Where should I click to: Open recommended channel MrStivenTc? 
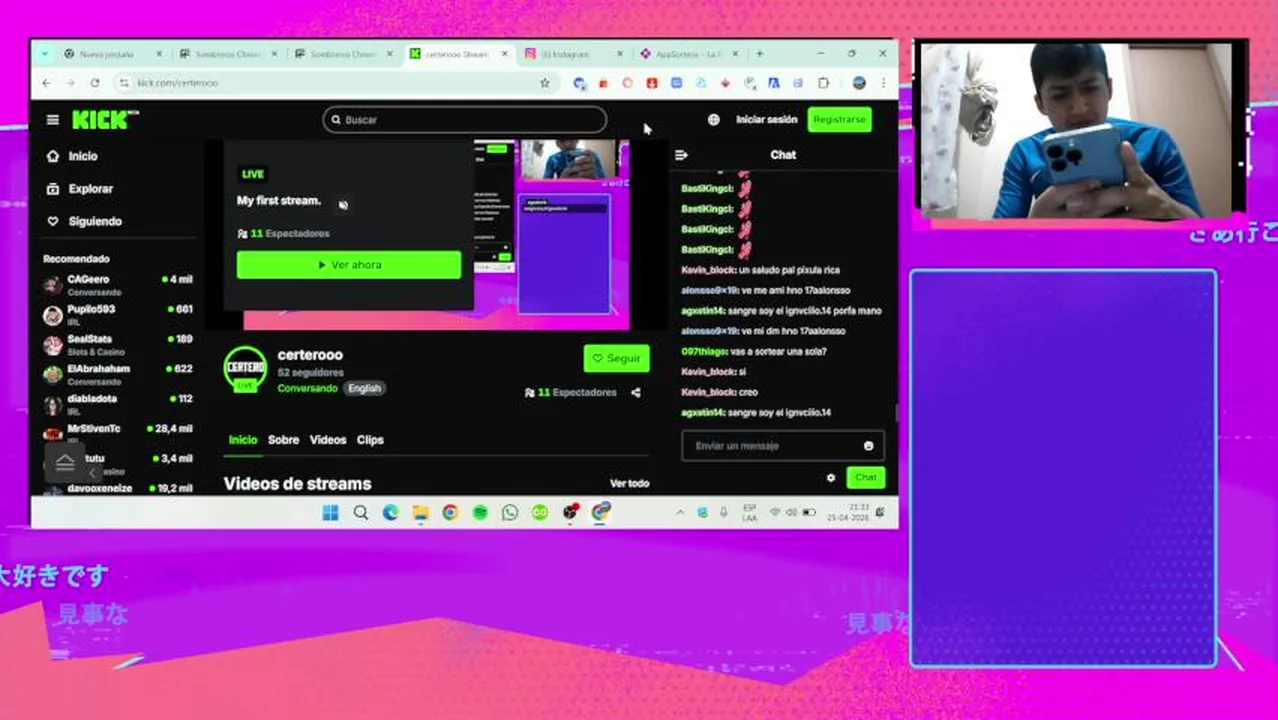(118, 433)
